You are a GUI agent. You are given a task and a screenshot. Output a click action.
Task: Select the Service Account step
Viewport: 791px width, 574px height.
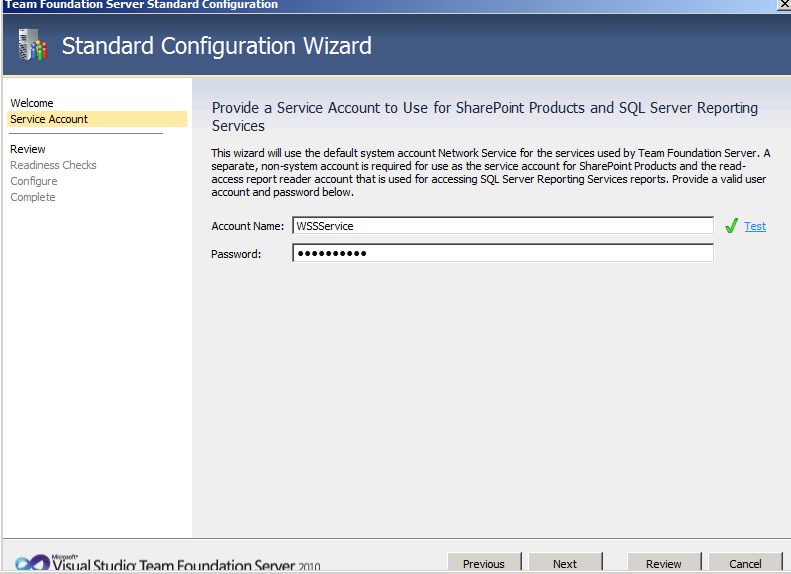97,119
